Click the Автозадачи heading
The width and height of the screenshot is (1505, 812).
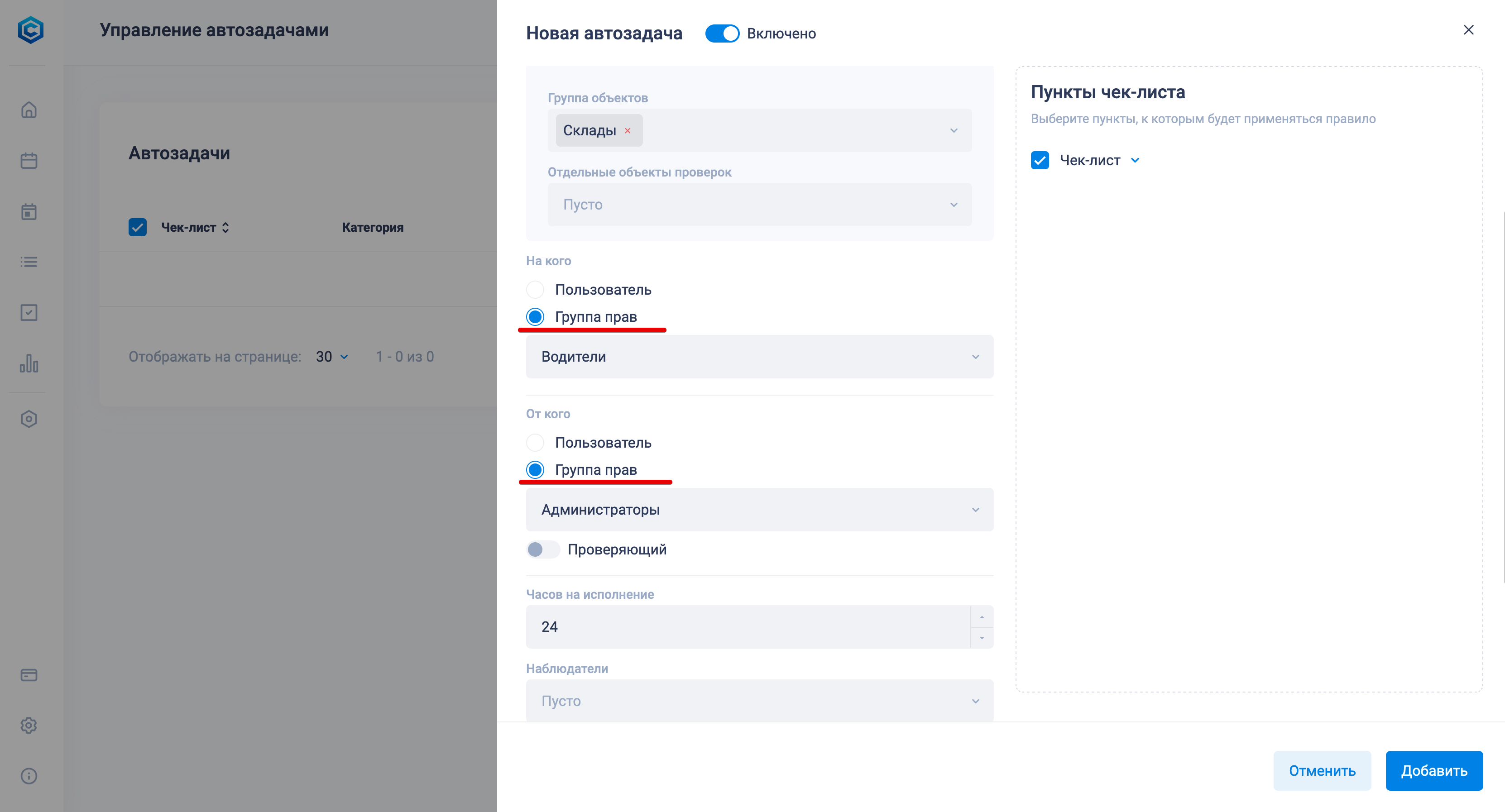pyautogui.click(x=179, y=153)
